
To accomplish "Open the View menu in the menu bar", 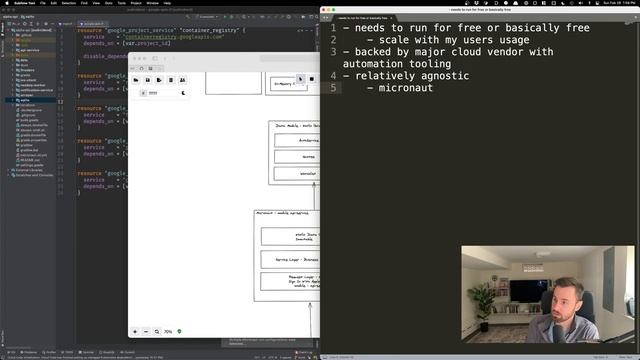I will coord(96,3).
